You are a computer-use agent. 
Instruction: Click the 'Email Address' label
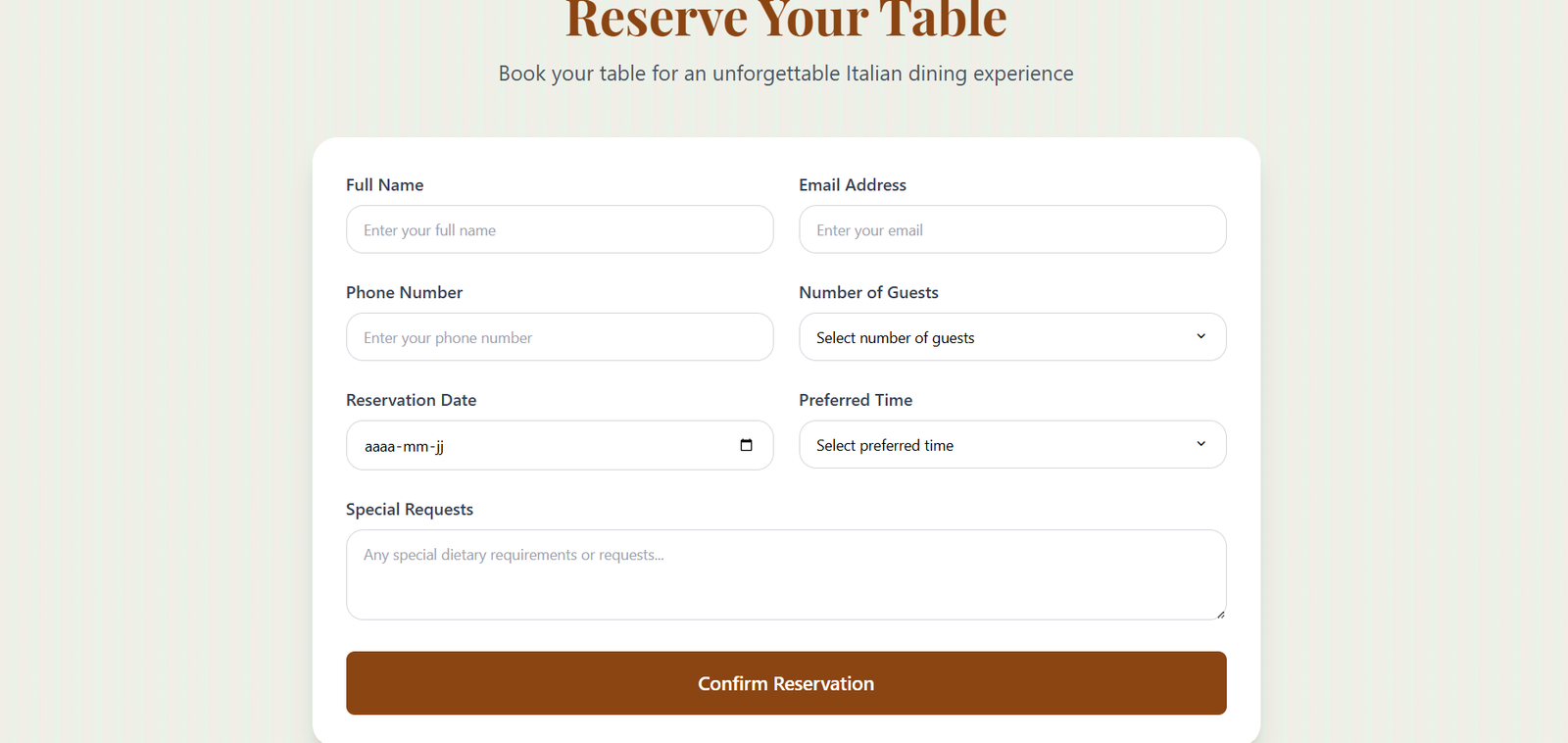852,185
